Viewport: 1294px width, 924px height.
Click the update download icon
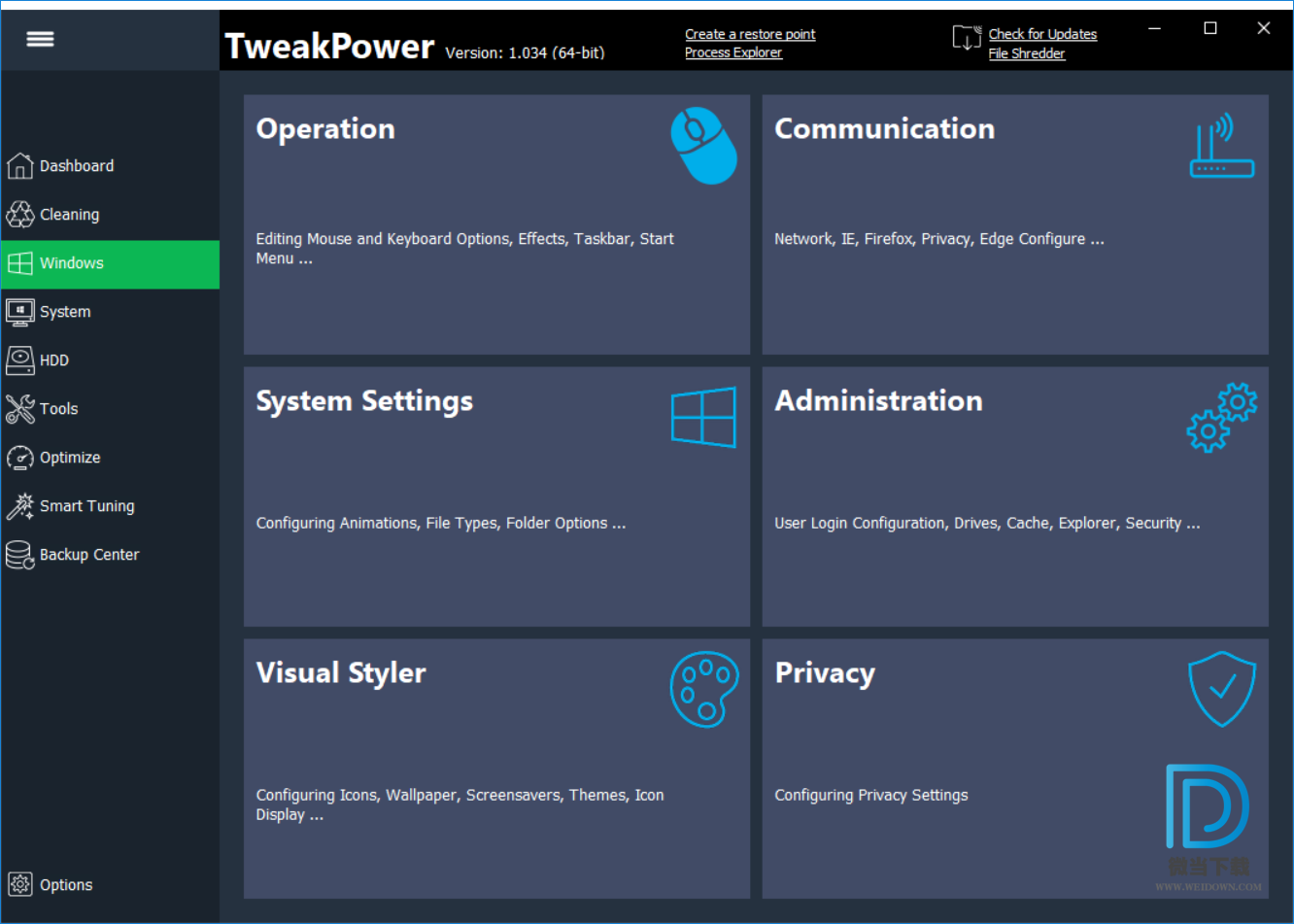967,38
